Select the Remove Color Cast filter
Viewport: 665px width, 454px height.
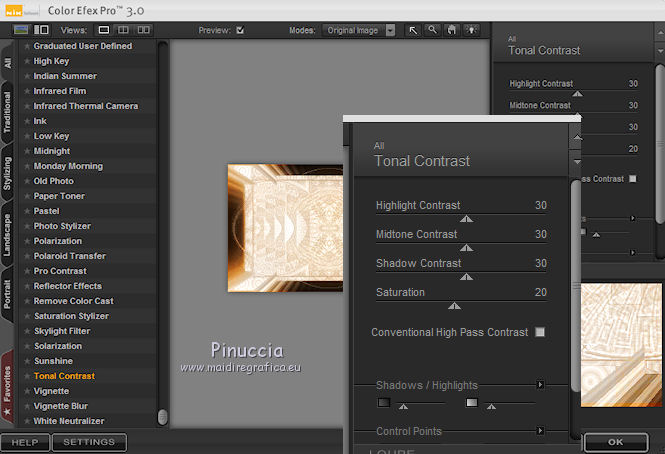(x=73, y=301)
